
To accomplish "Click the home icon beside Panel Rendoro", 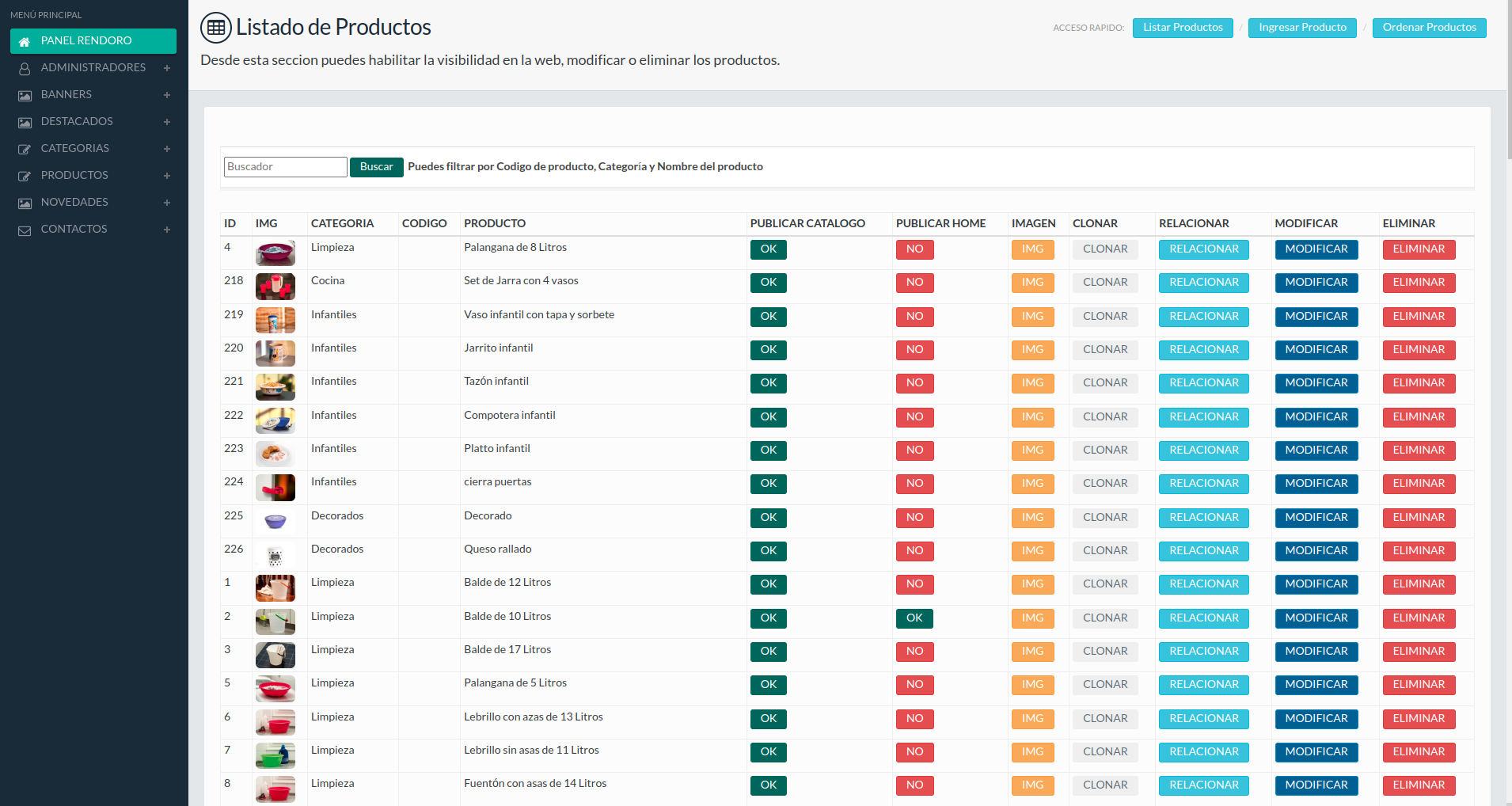I will coord(25,41).
